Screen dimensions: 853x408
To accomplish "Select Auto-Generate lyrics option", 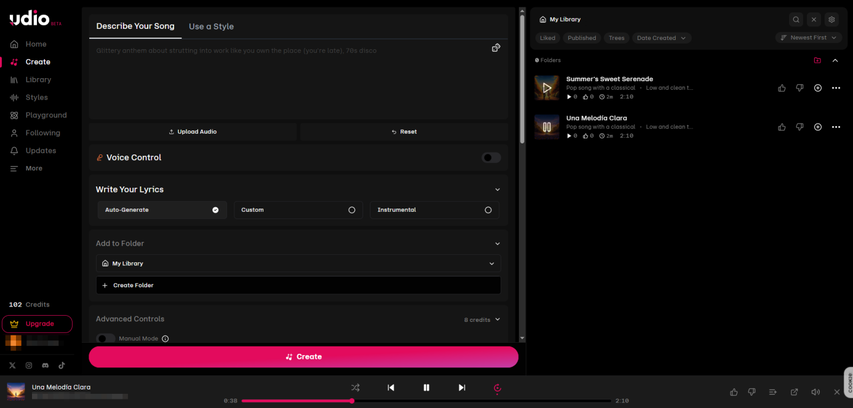I will pyautogui.click(x=162, y=210).
